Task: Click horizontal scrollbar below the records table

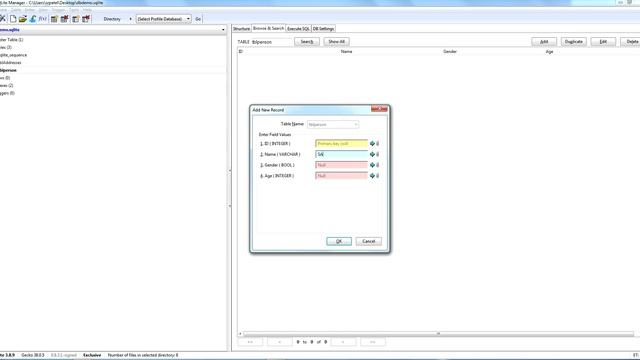Action: tap(438, 333)
